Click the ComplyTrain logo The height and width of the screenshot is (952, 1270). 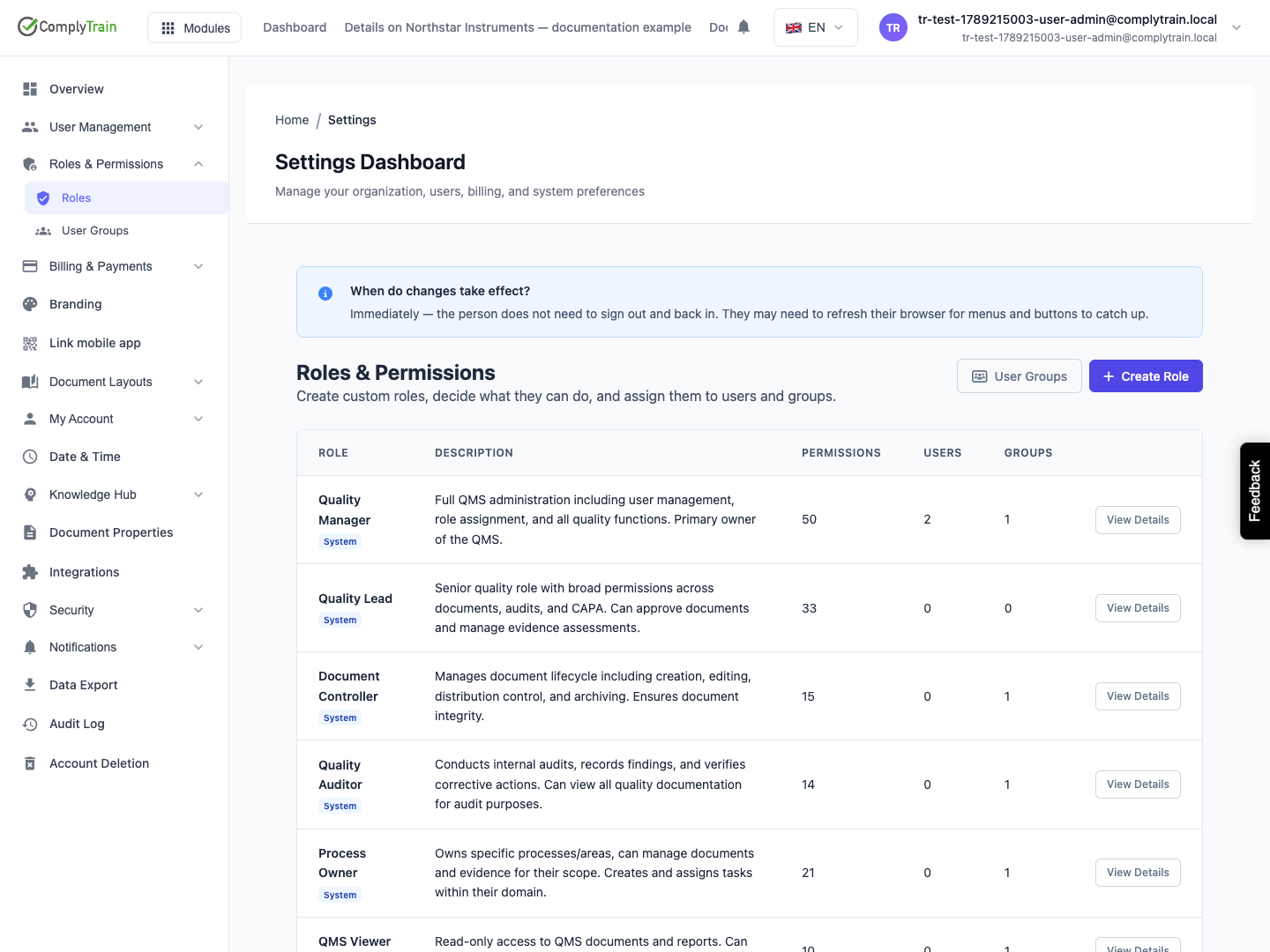[x=67, y=26]
